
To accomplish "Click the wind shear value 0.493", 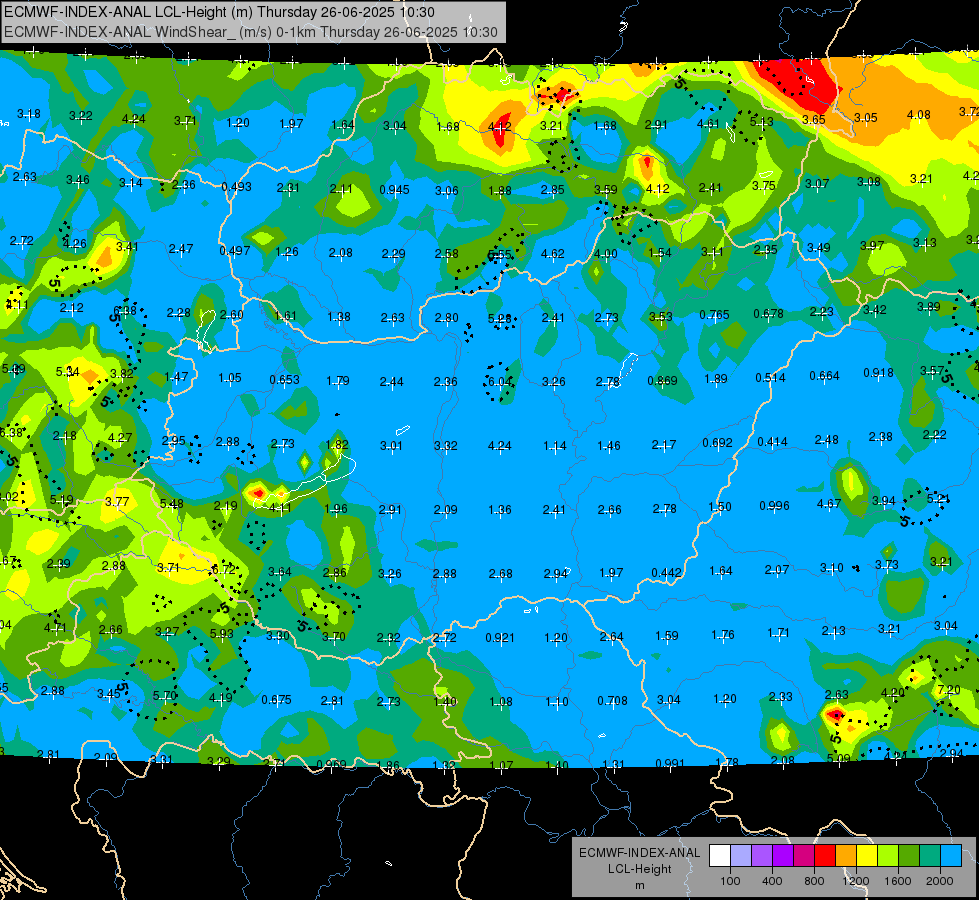I will [237, 187].
